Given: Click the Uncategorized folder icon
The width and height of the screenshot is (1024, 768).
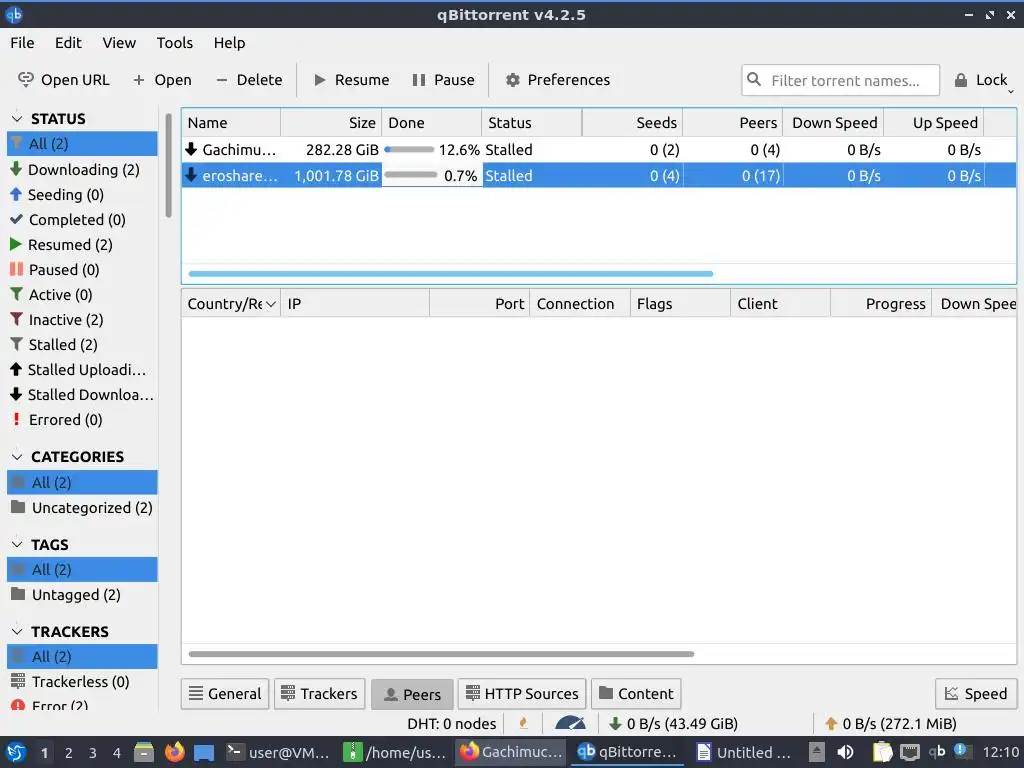Looking at the screenshot, I should click(18, 507).
